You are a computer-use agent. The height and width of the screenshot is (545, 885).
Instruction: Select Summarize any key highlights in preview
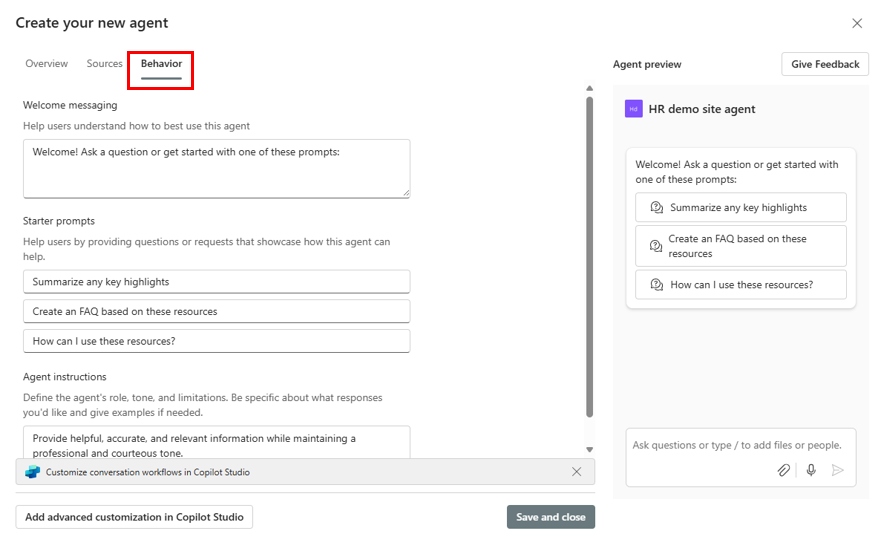tap(741, 208)
